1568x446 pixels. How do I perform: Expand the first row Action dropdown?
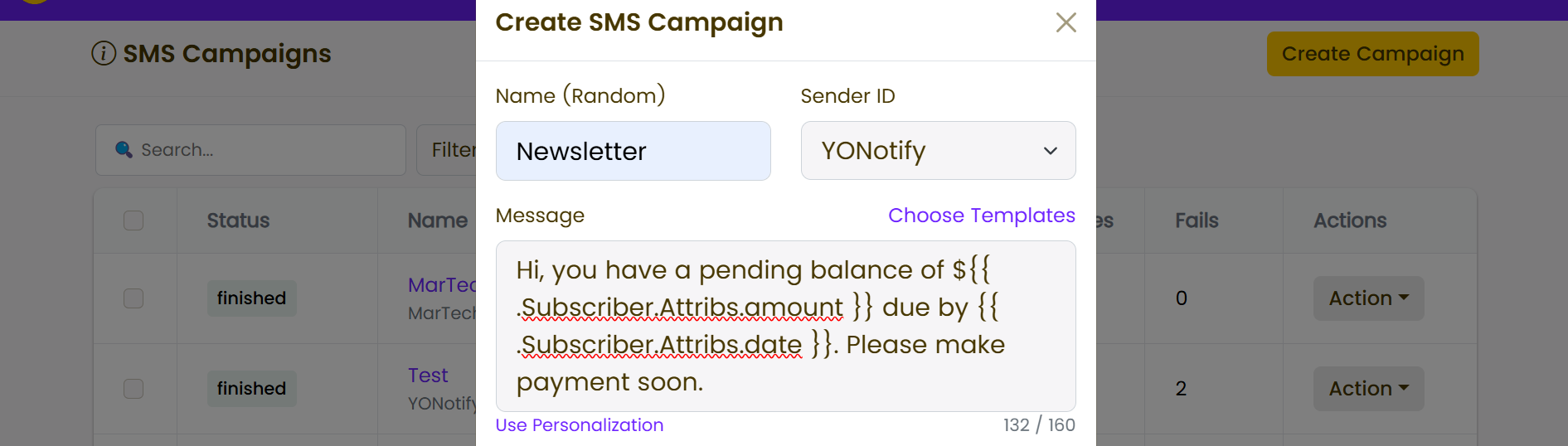pyautogui.click(x=1368, y=298)
